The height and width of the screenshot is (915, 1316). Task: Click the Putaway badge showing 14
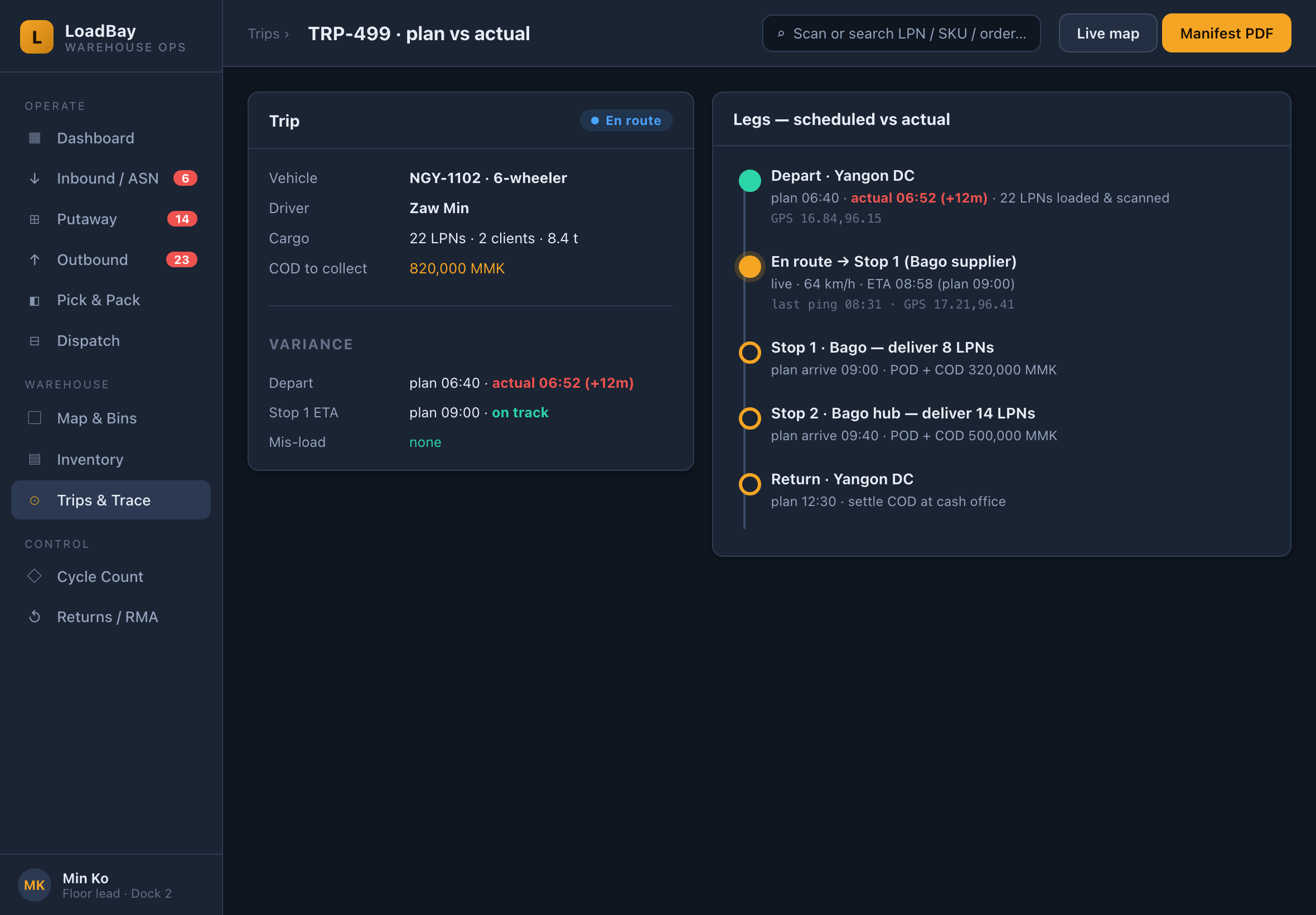(182, 219)
